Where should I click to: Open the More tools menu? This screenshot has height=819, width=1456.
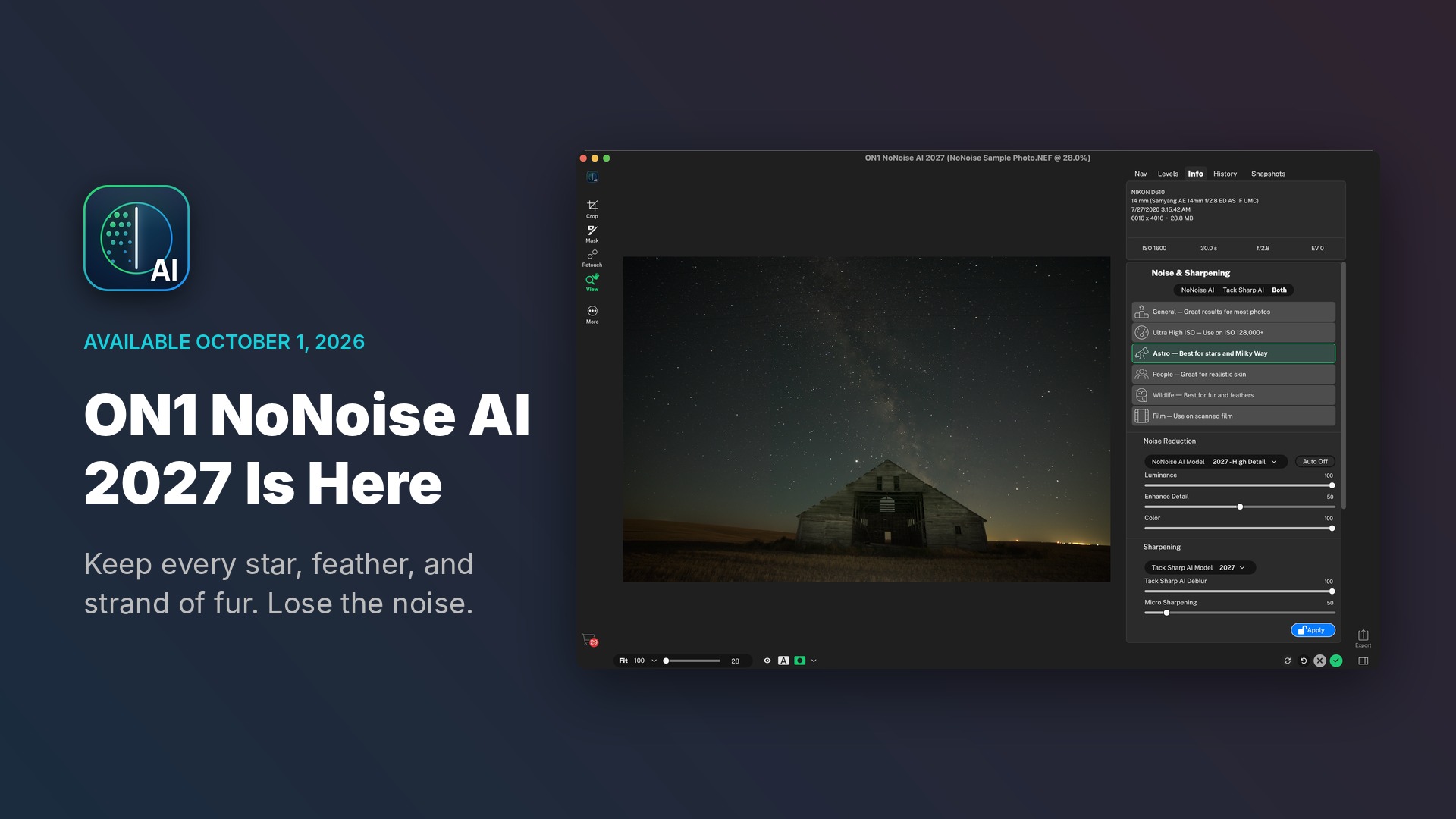pyautogui.click(x=592, y=314)
